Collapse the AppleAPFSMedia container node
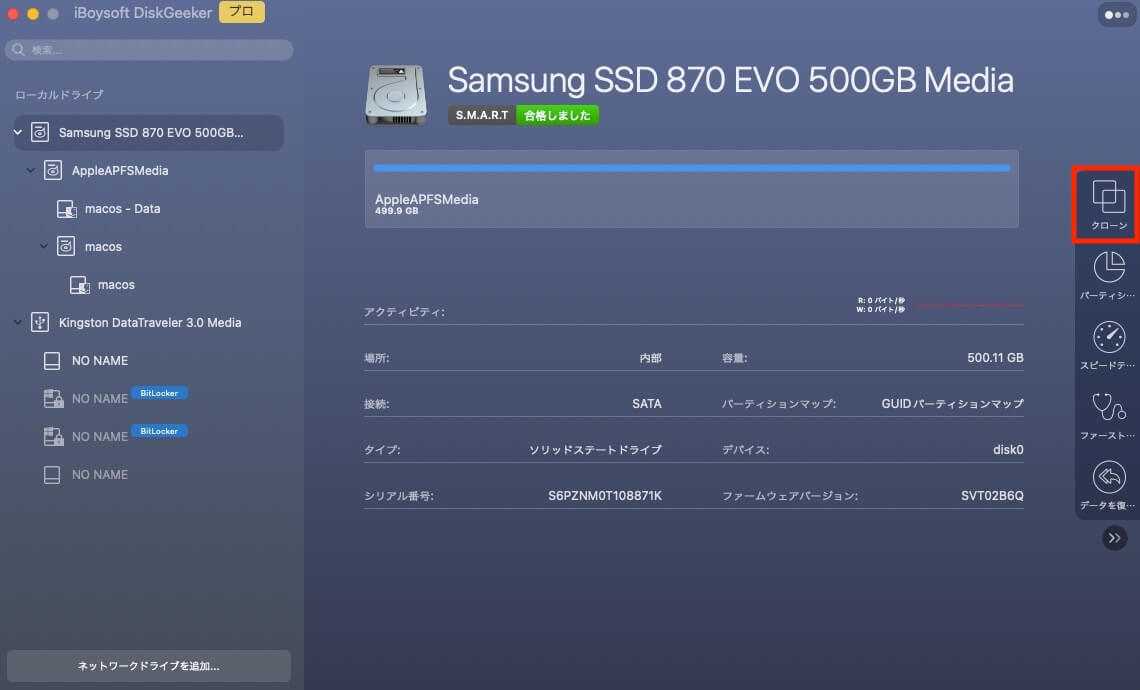Screen dimensions: 1140x690 point(31,170)
